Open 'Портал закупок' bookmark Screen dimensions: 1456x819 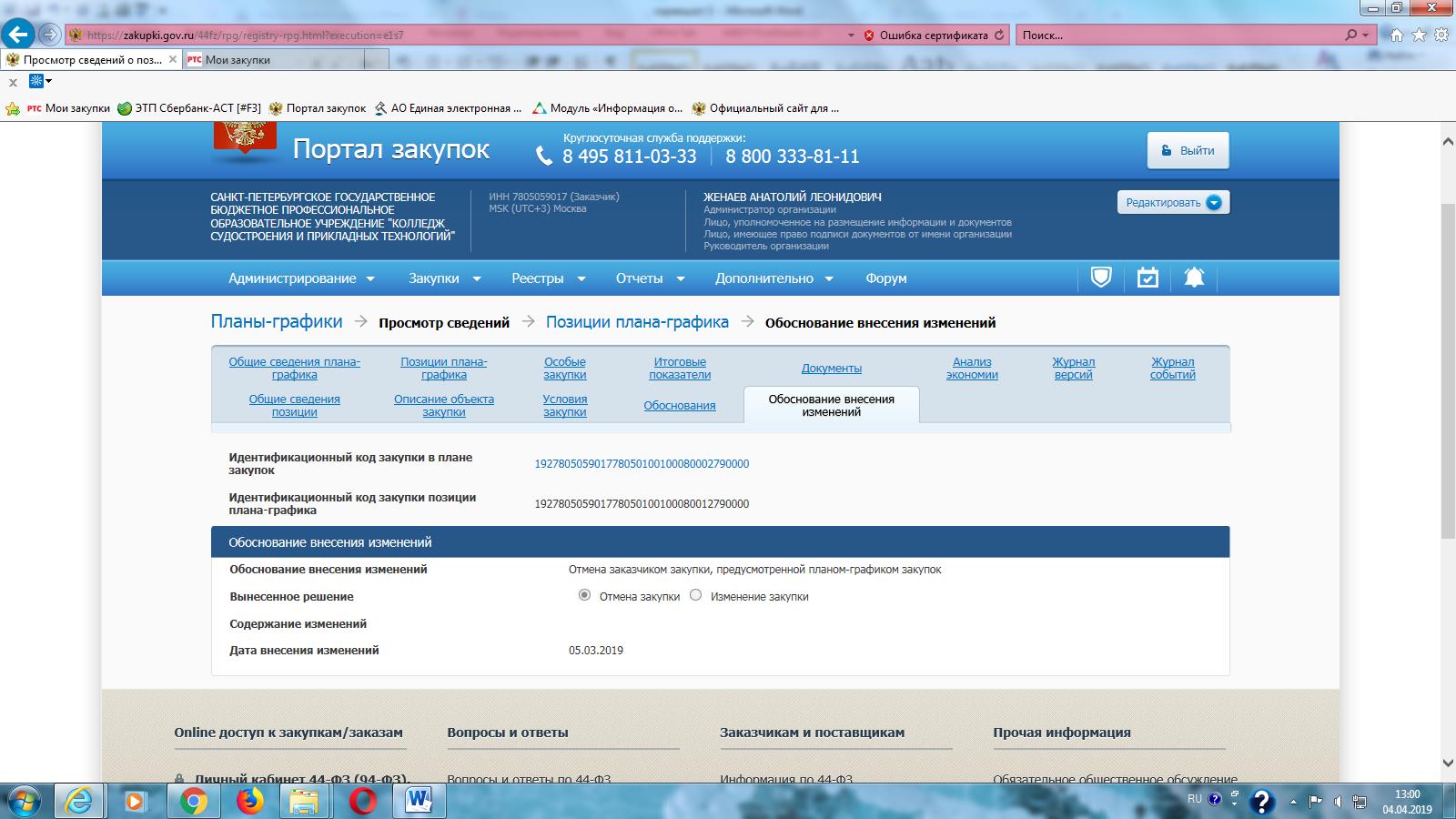318,108
